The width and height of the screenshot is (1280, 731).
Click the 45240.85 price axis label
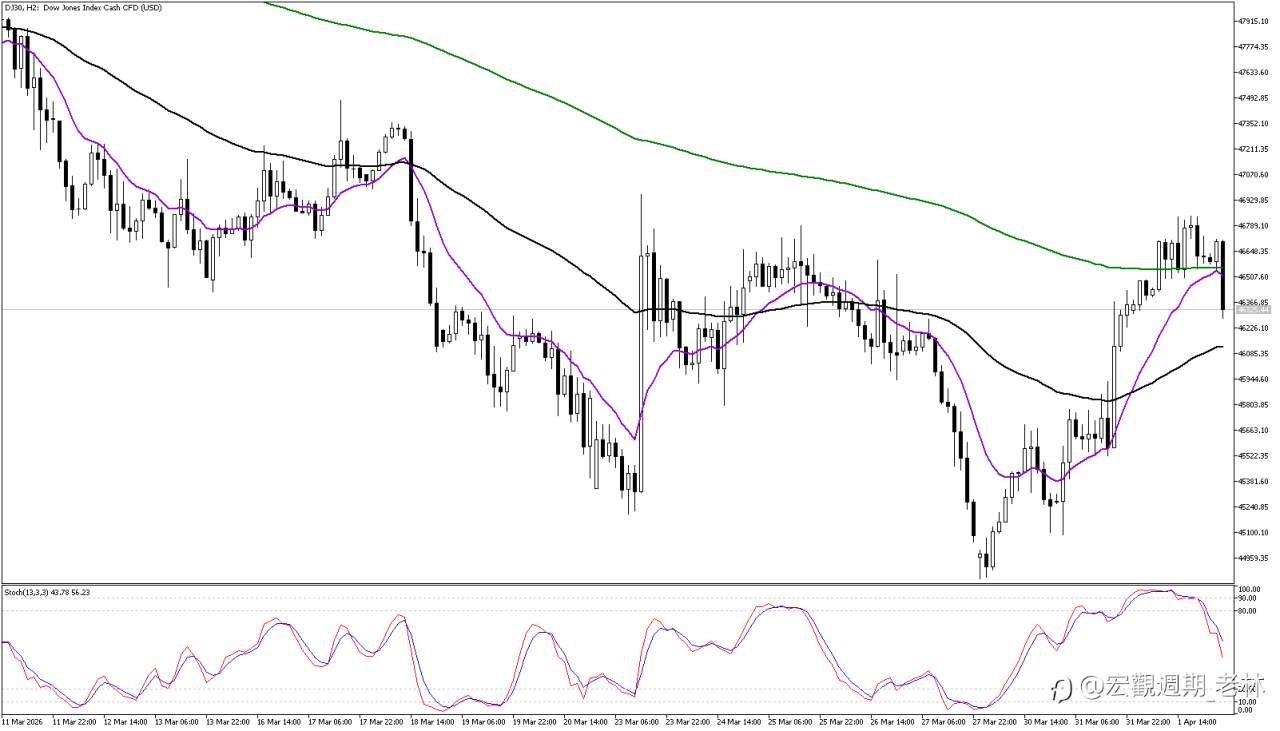1254,508
